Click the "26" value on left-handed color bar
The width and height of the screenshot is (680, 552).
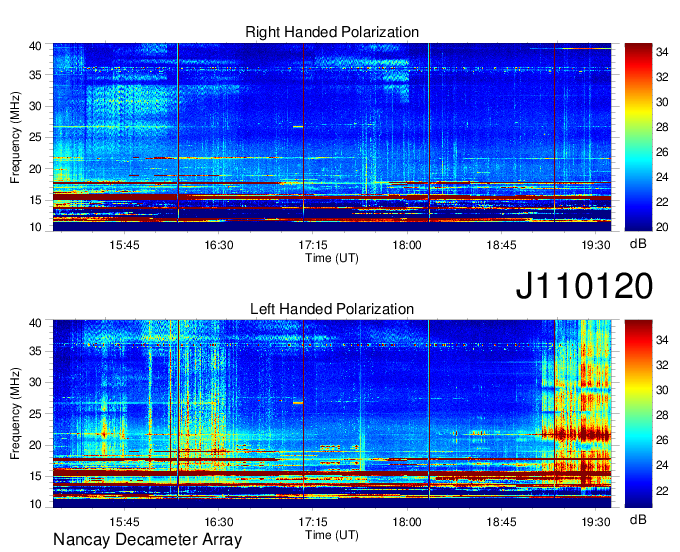[662, 440]
